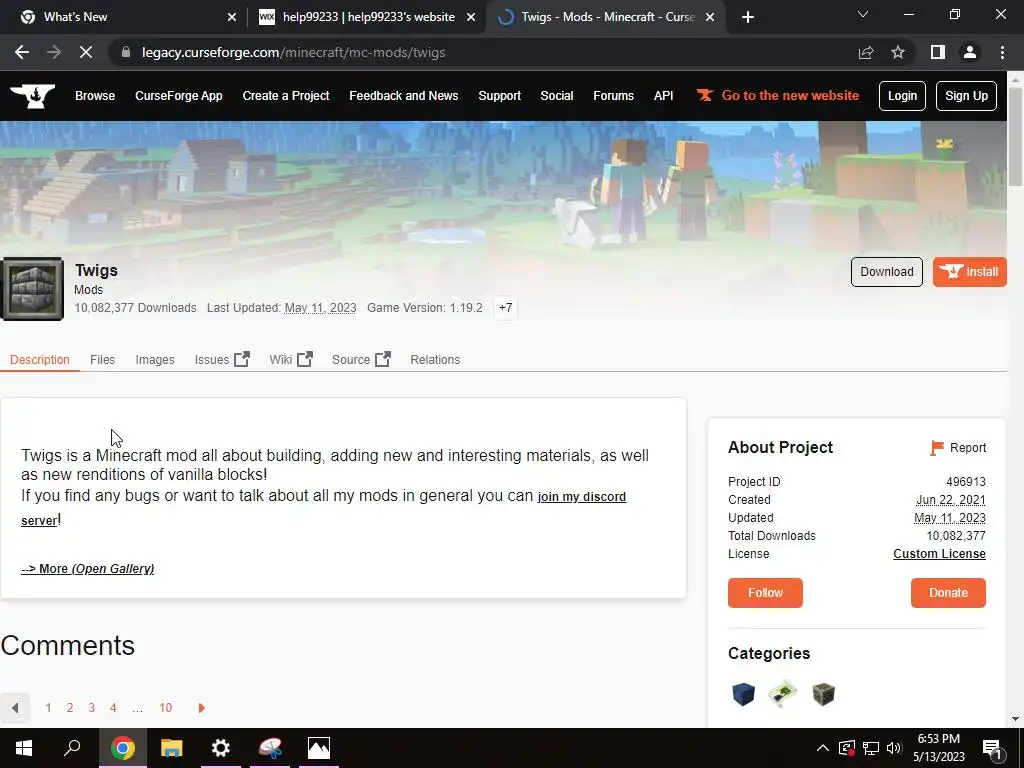Open Windows Start menu
The height and width of the screenshot is (768, 1024).
24,747
